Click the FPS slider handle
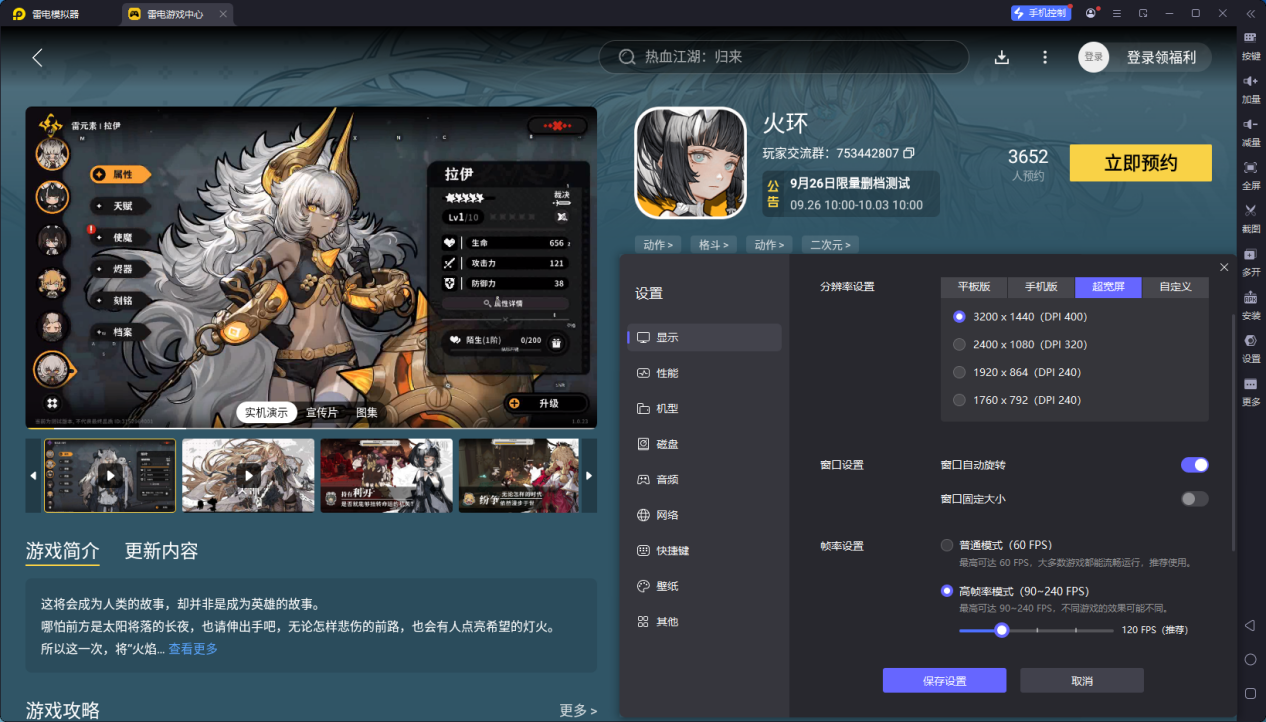Image resolution: width=1266 pixels, height=722 pixels. click(1001, 630)
